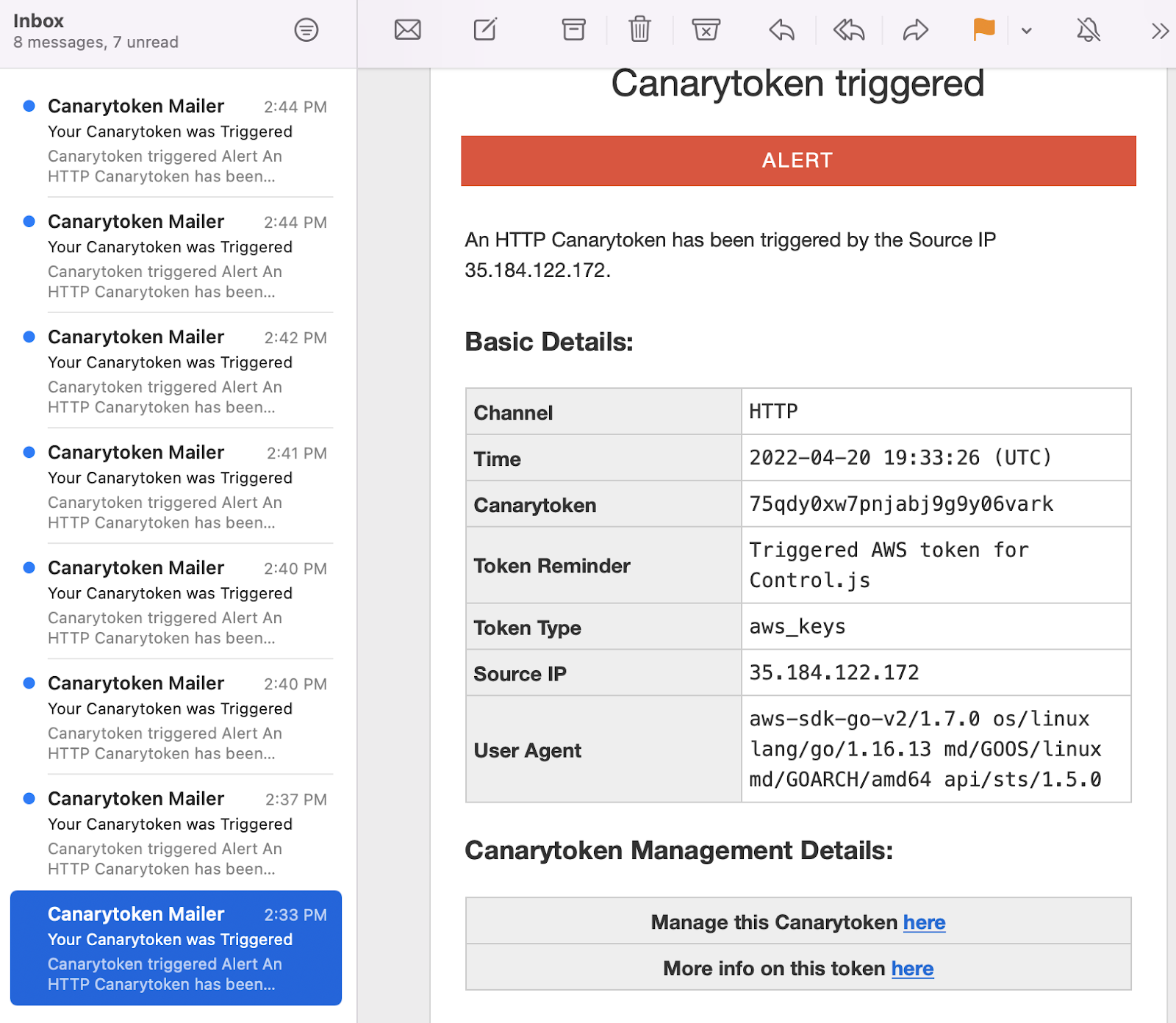
Task: Select the Time value 2022-04-20 19:33:26 (UTC)
Action: coord(900,458)
